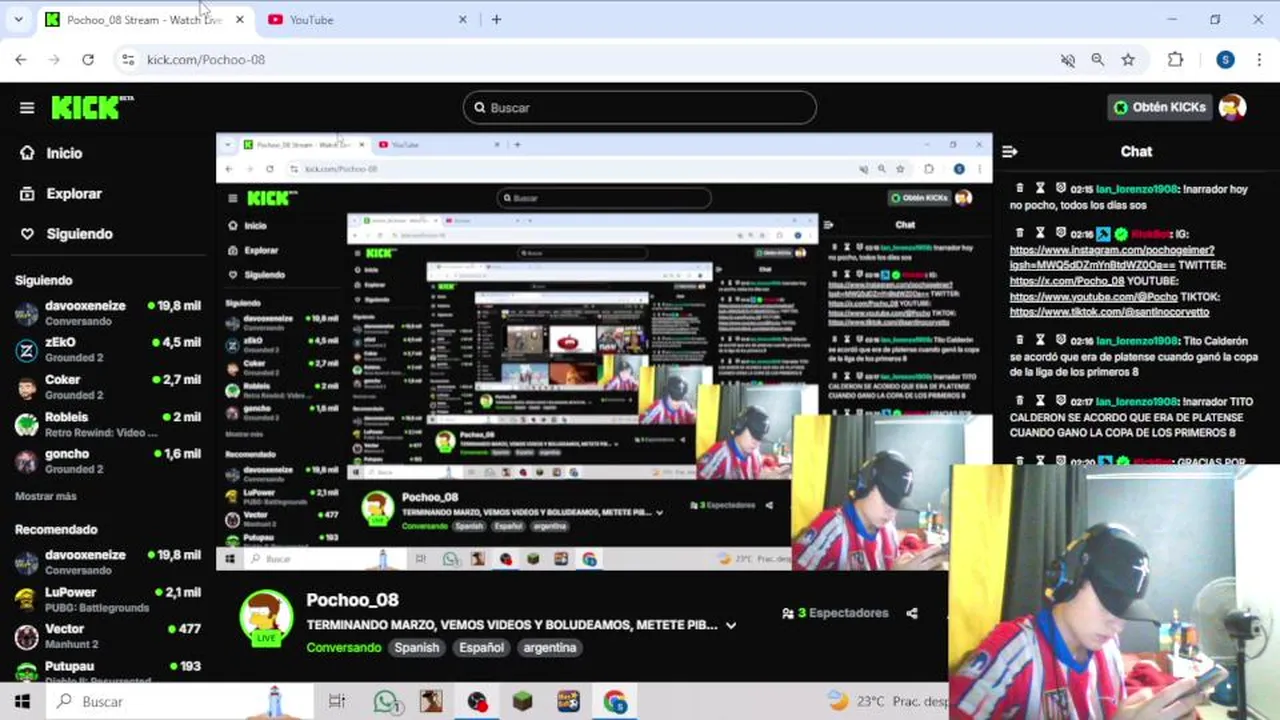The height and width of the screenshot is (720, 1280).
Task: Click the zoom magnifier icon in address bar
Action: [x=1098, y=60]
